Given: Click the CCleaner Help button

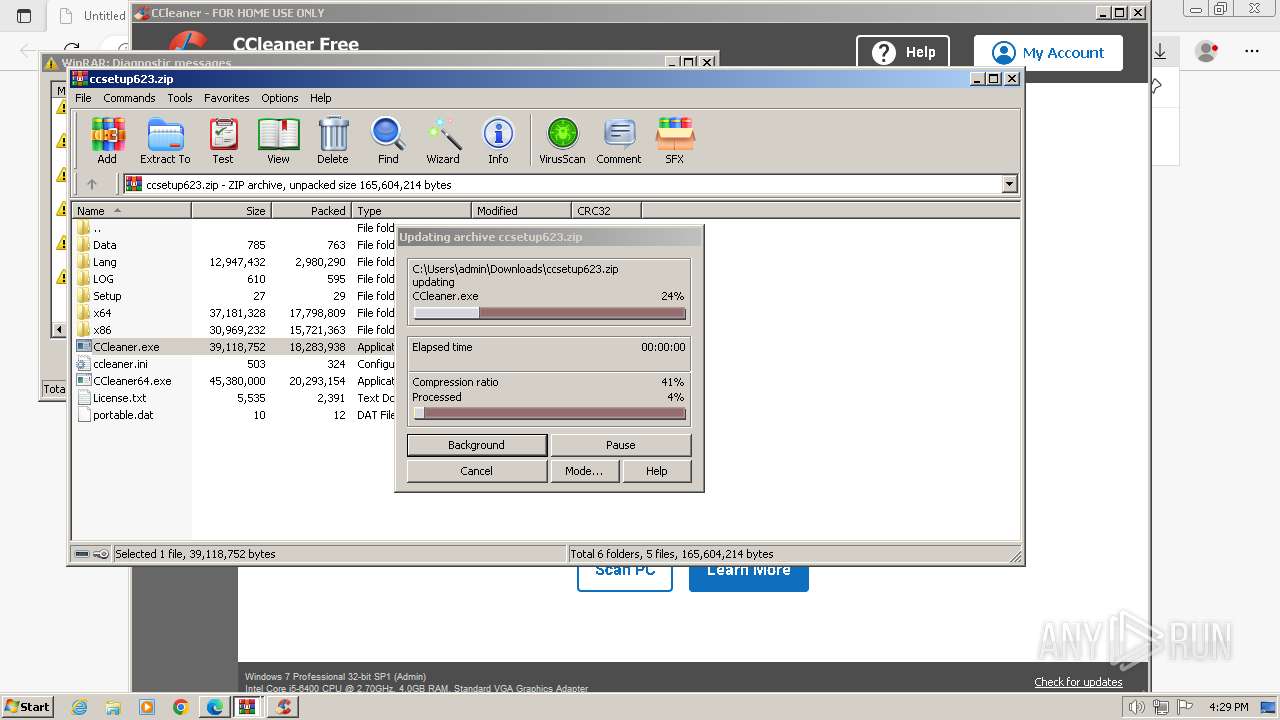Looking at the screenshot, I should pos(903,53).
